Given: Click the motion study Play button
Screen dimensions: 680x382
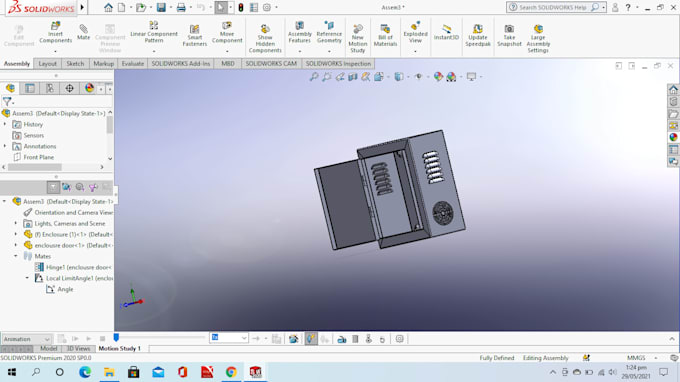Looking at the screenshot, I should pyautogui.click(x=88, y=339).
